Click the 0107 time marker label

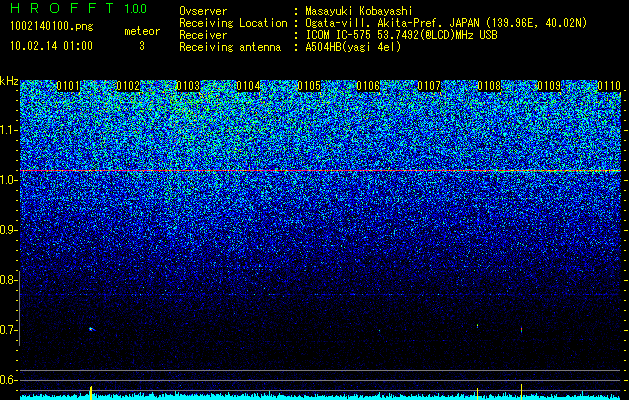click(429, 86)
